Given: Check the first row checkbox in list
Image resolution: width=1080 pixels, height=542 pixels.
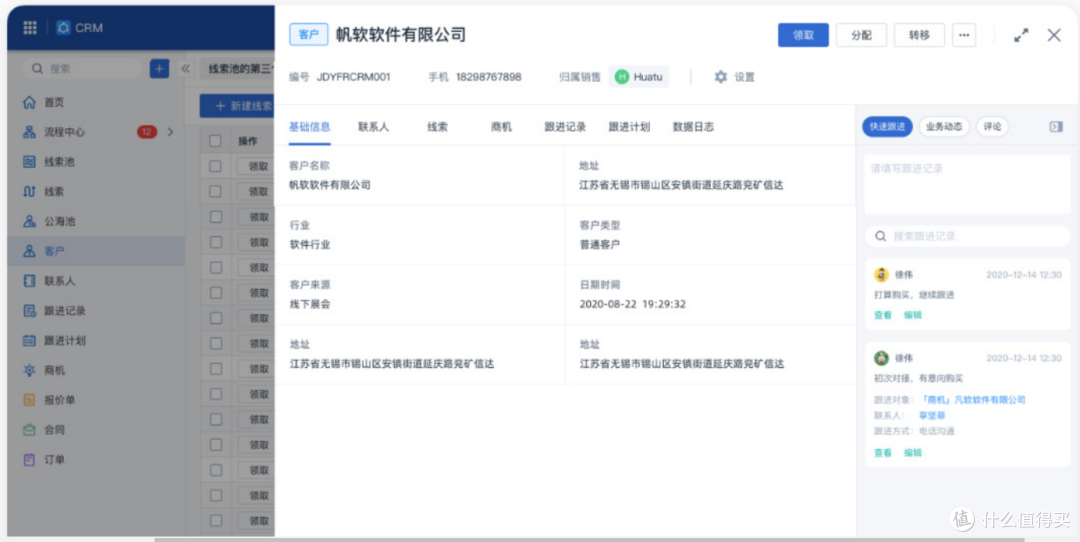Looking at the screenshot, I should click(216, 166).
